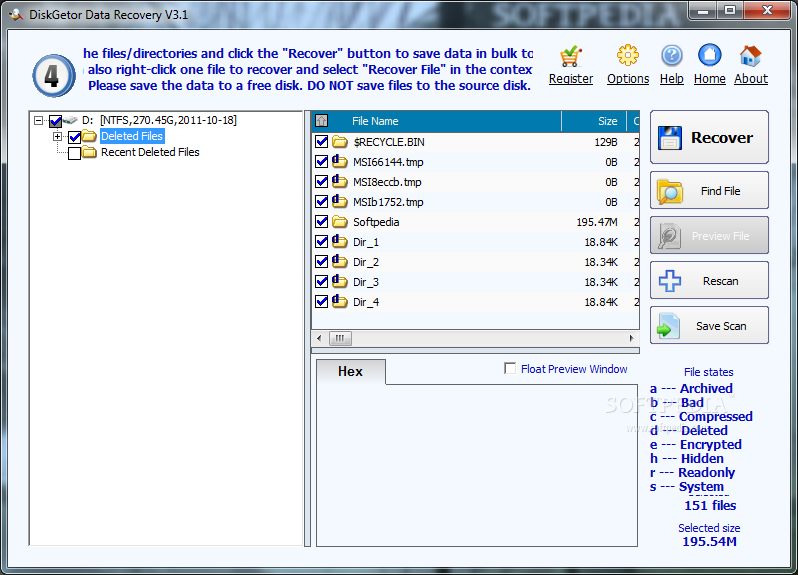Click the Save Scan button label
Image resolution: width=798 pixels, height=575 pixels.
721,326
